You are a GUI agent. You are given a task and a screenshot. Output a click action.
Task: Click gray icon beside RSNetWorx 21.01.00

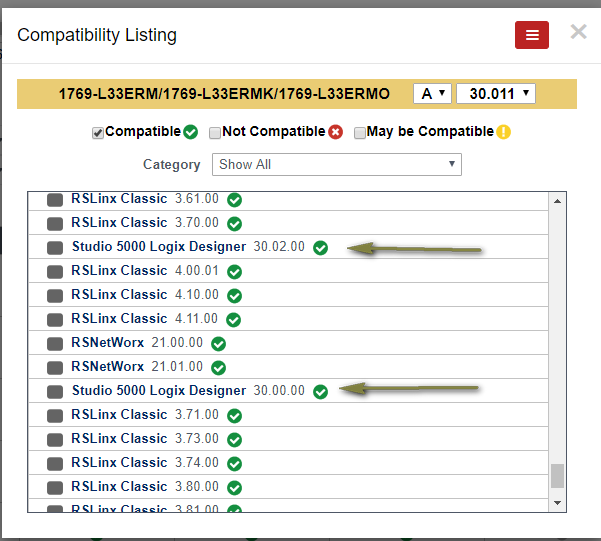55,368
